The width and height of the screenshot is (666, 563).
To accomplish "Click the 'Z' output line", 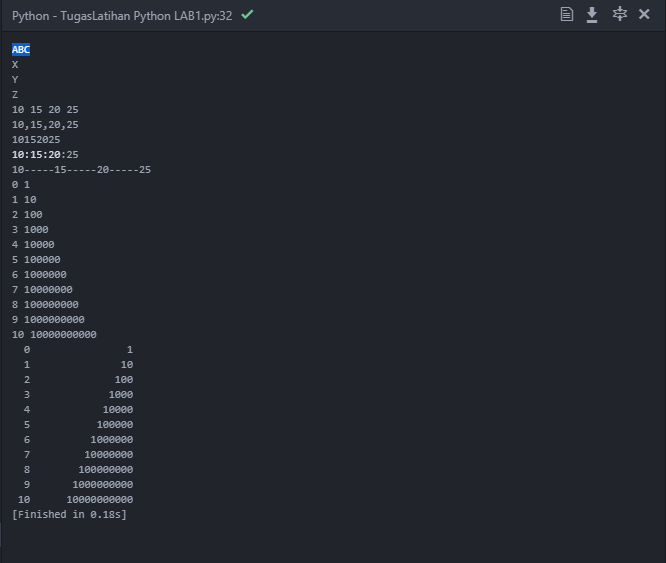I will tap(15, 95).
